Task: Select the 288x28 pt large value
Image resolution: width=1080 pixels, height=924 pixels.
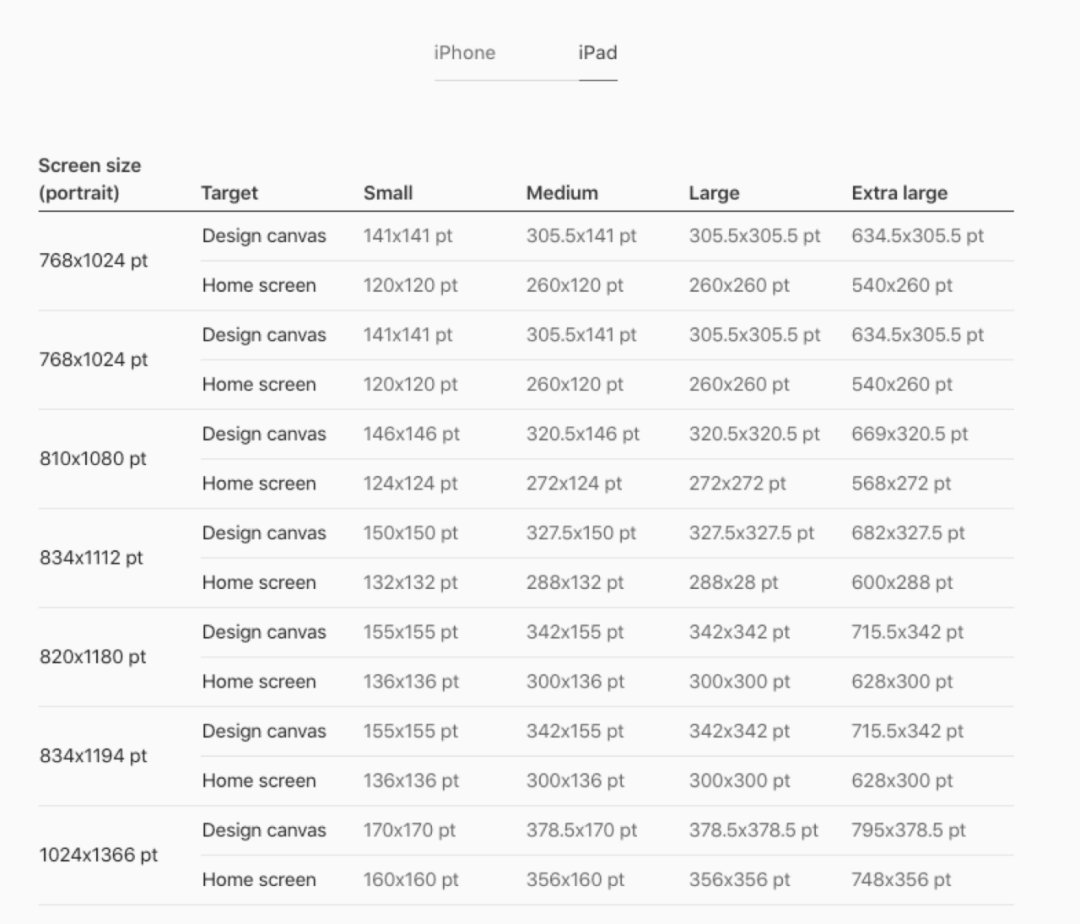Action: [733, 583]
